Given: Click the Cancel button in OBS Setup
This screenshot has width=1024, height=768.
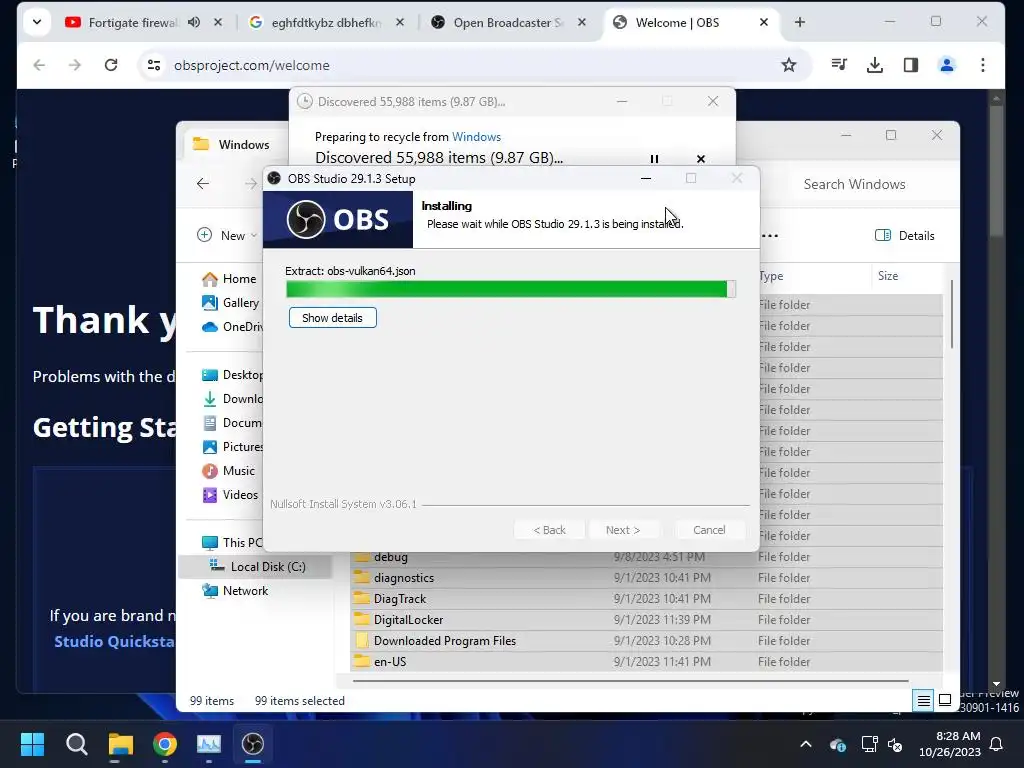Looking at the screenshot, I should pyautogui.click(x=709, y=530).
